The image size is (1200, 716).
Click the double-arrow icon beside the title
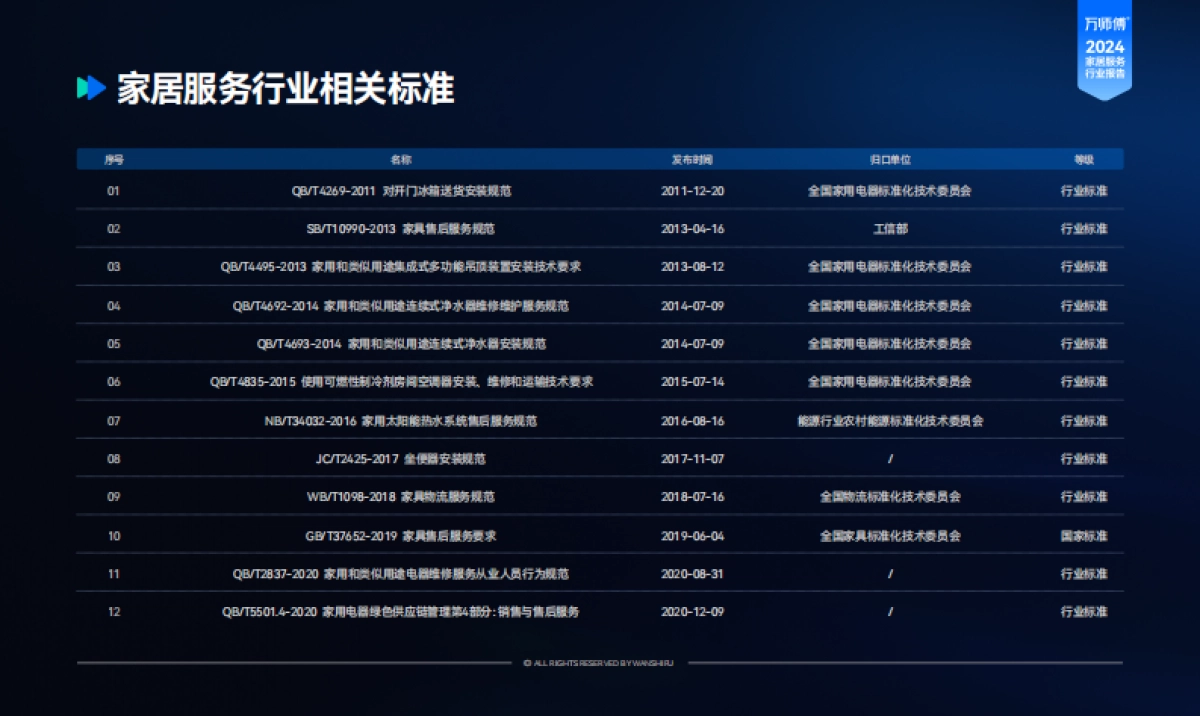(91, 88)
